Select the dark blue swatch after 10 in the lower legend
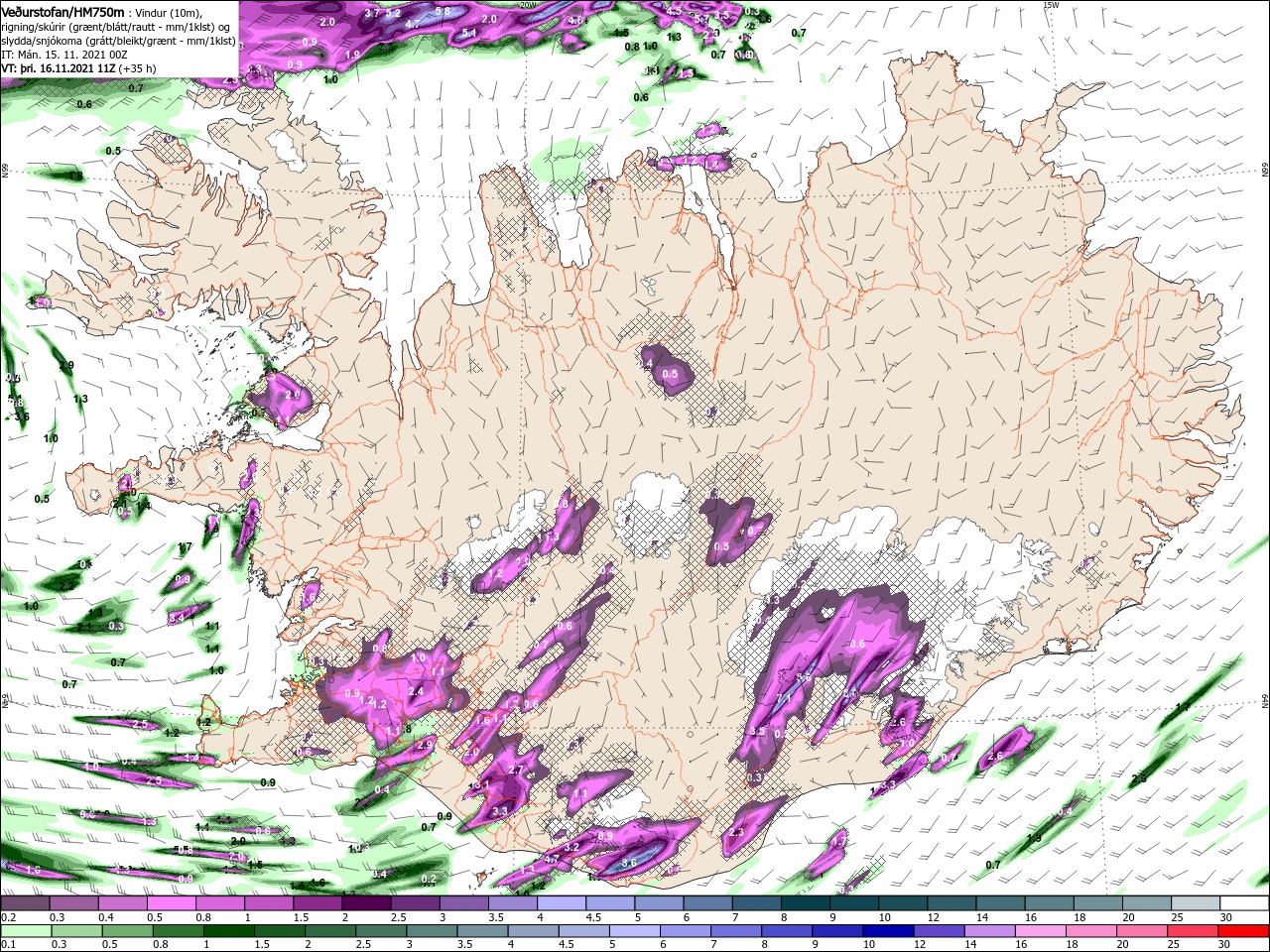This screenshot has height=952, width=1270. point(887,931)
